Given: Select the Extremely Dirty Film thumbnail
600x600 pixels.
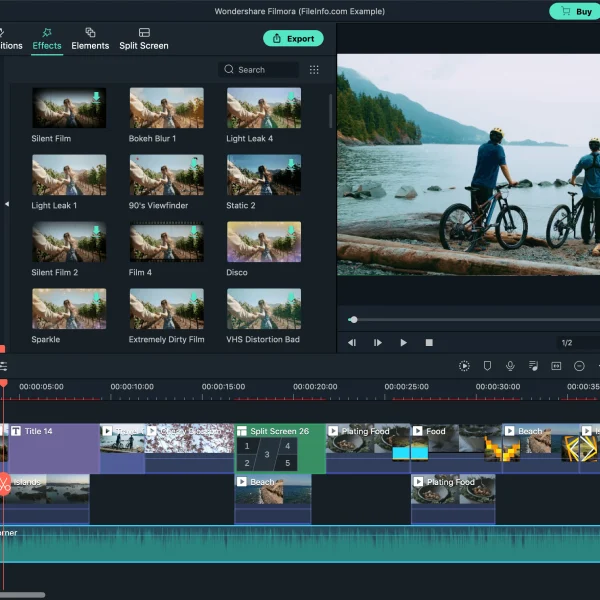Looking at the screenshot, I should click(x=166, y=309).
